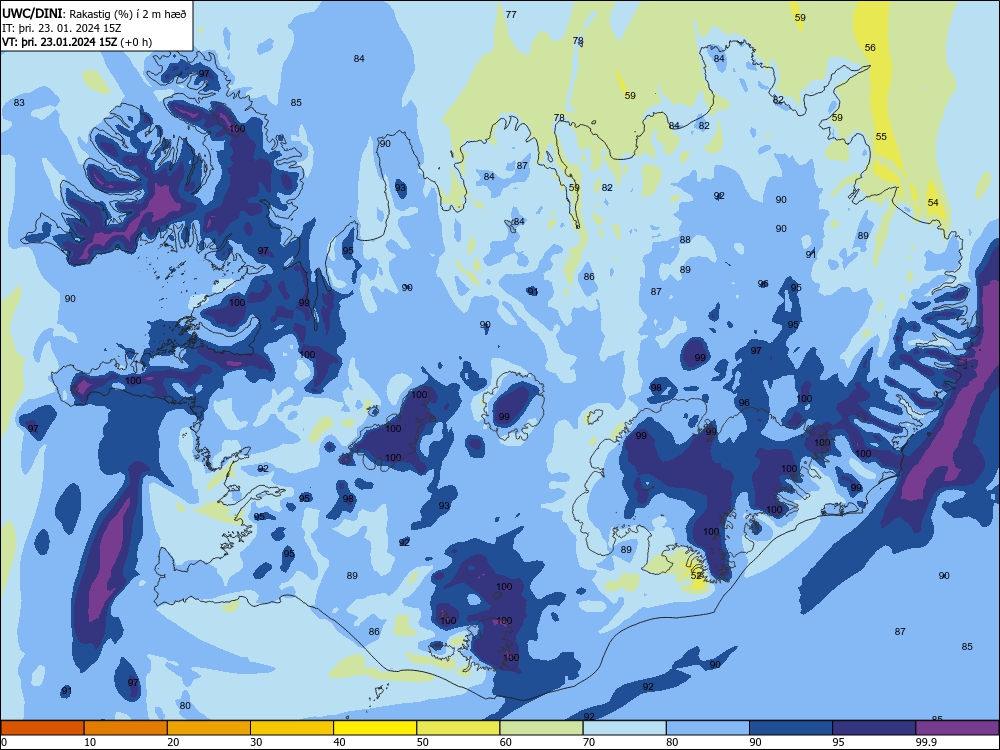Click the light green 60–70 legend swatch
This screenshot has height=750, width=1000.
tap(541, 728)
